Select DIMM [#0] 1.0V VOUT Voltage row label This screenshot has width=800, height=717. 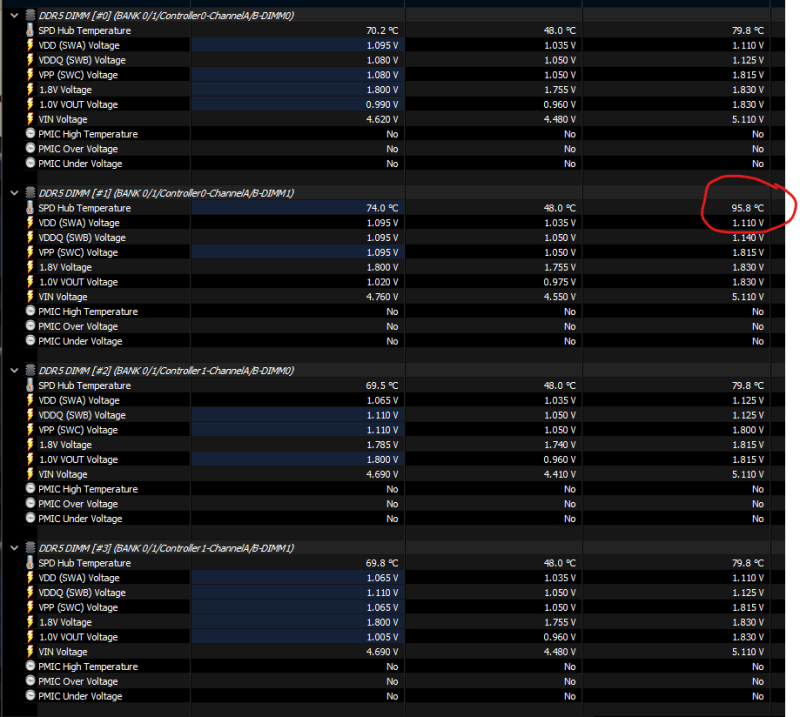pos(79,105)
